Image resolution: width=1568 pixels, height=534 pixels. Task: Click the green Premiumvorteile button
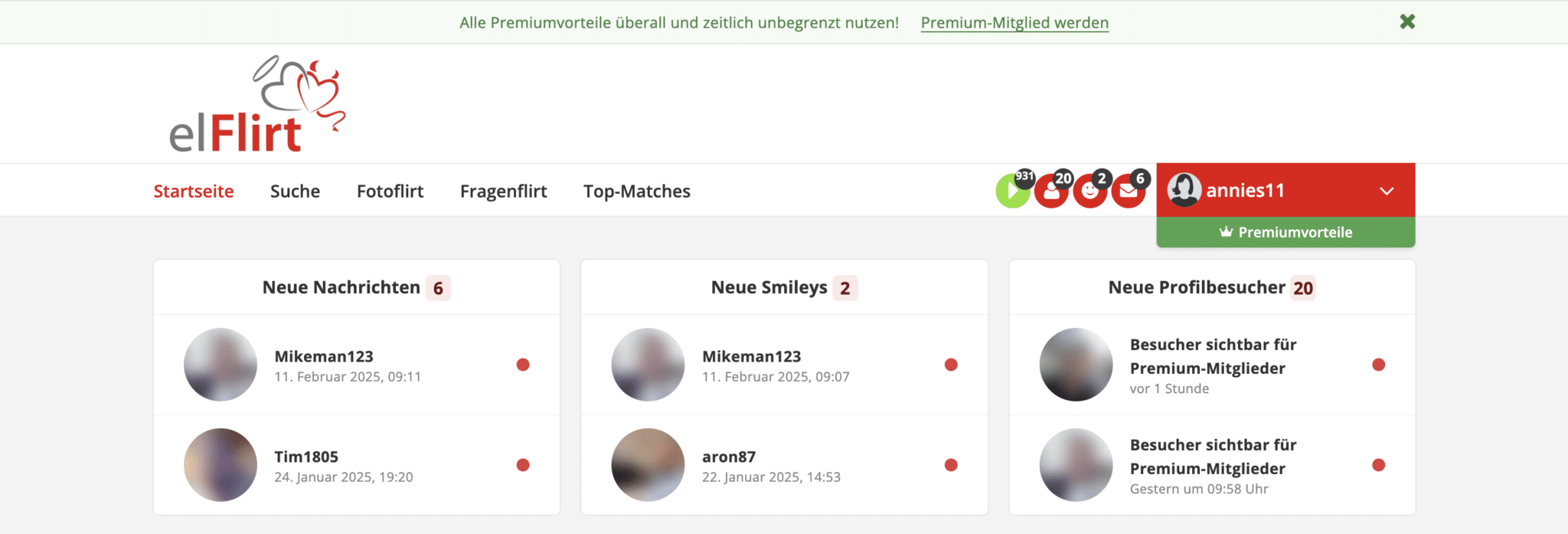click(1285, 232)
